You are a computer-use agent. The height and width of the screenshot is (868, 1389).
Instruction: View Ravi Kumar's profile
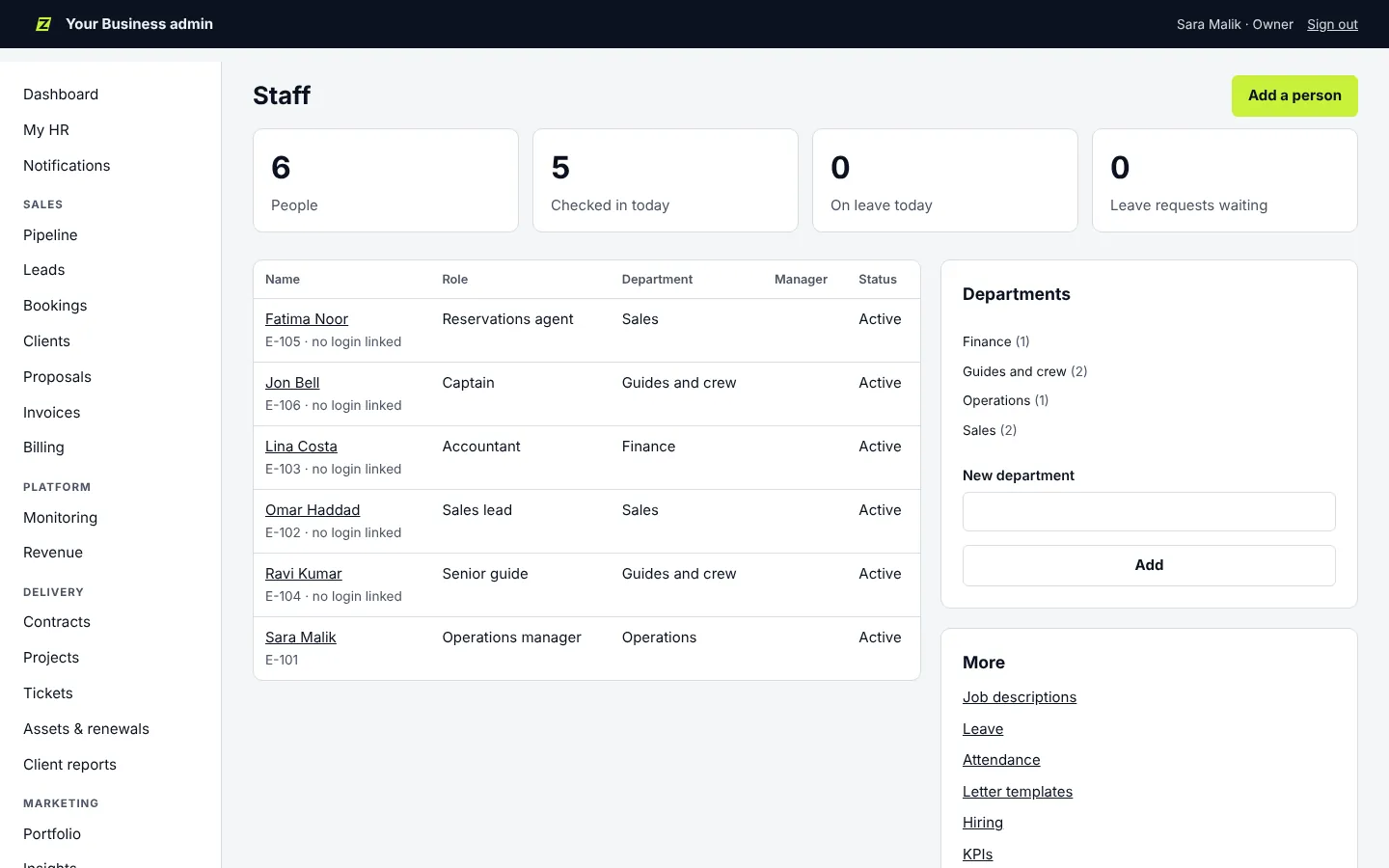[x=304, y=574]
